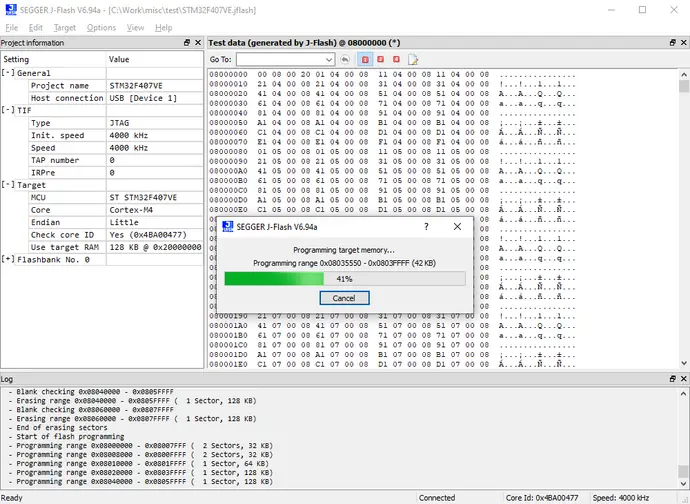The height and width of the screenshot is (504, 690).
Task: Open the Options menu
Action: 101,28
